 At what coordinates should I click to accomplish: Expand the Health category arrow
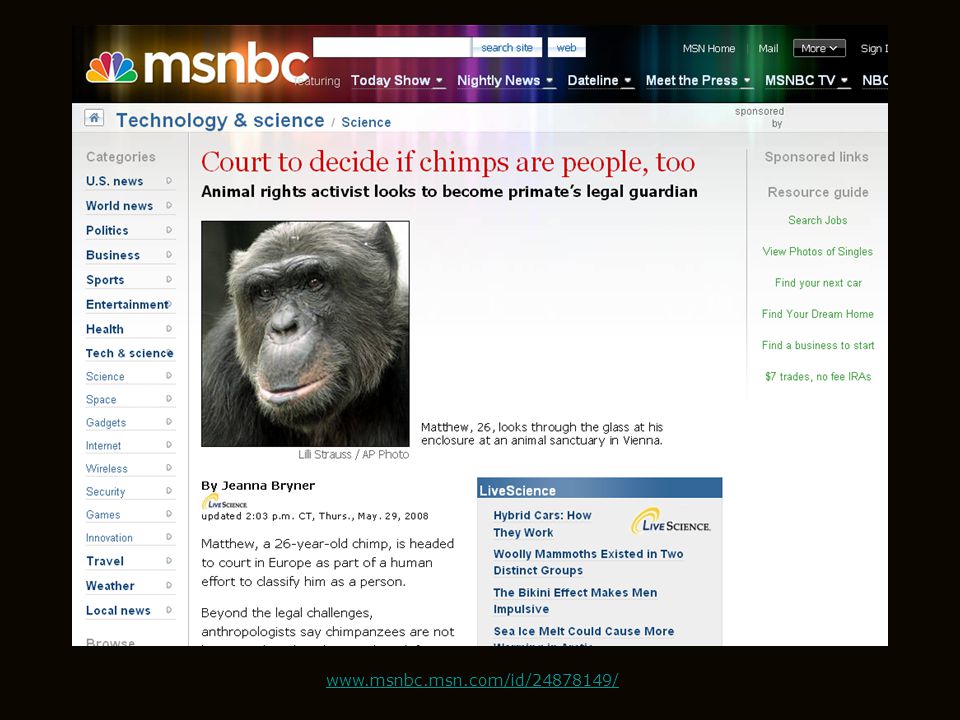pyautogui.click(x=169, y=329)
